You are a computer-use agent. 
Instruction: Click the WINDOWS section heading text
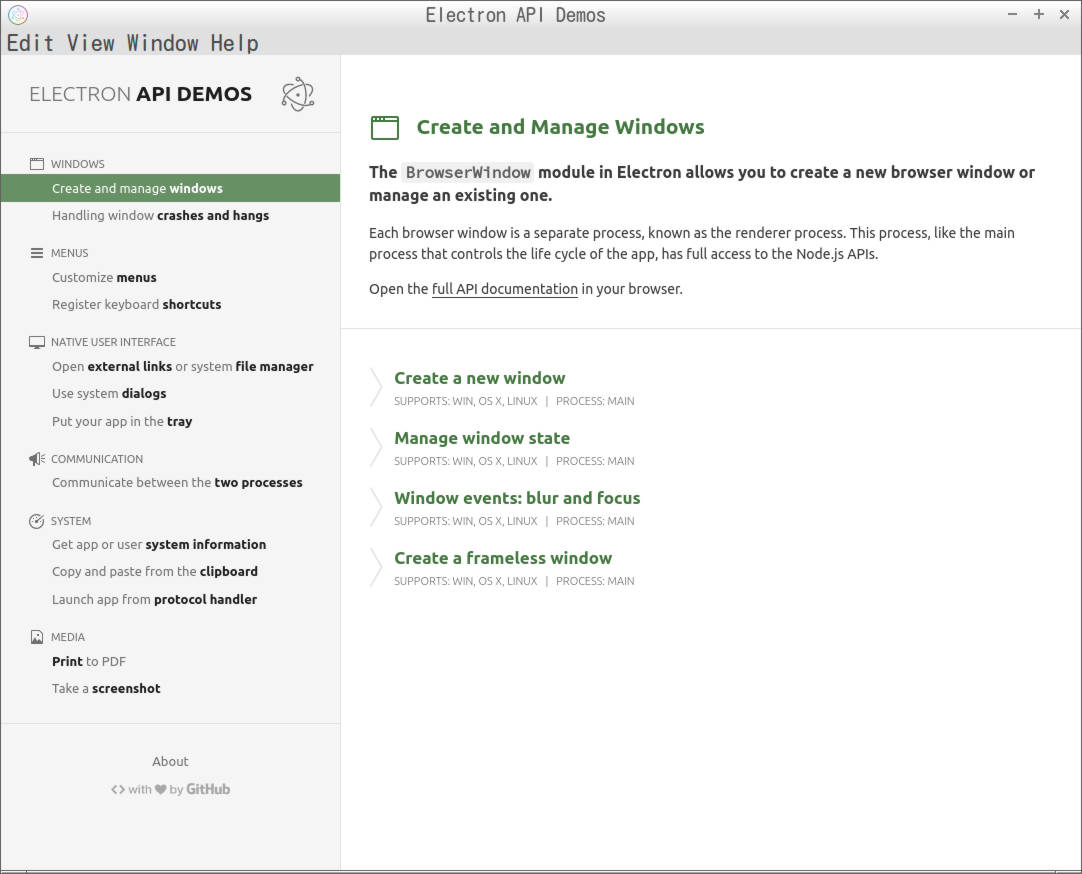click(x=77, y=163)
